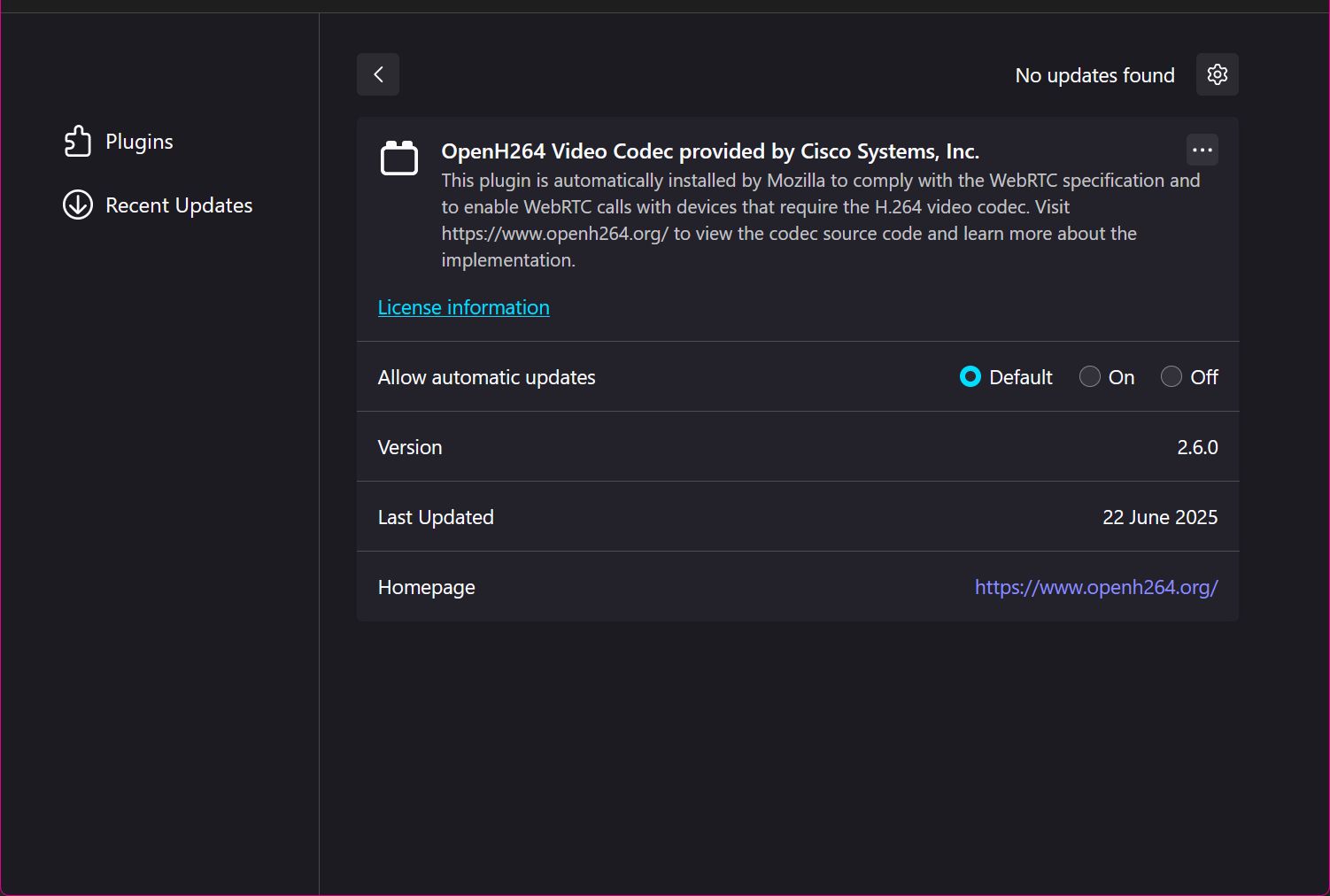
Task: Click the date 22 June 2025
Action: (1160, 517)
